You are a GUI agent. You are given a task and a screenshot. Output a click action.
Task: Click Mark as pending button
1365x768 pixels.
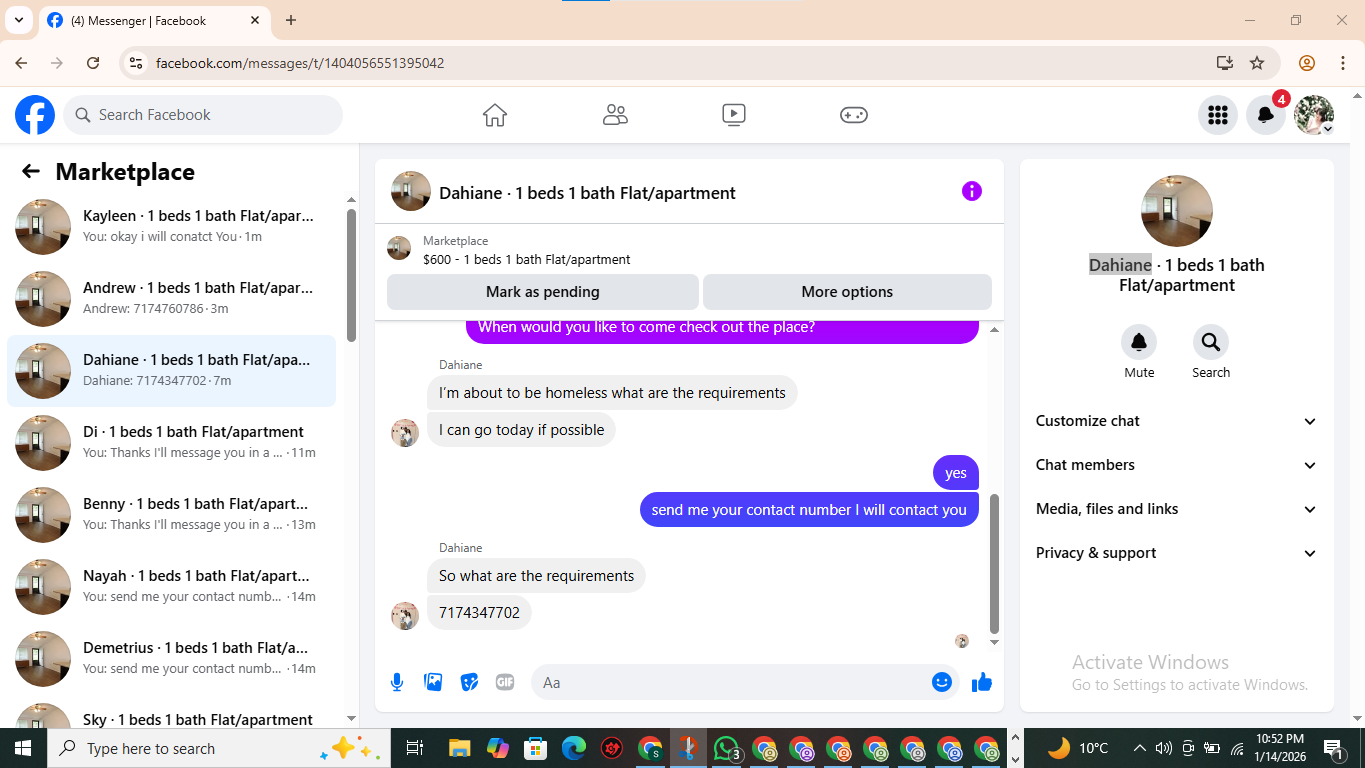[543, 292]
